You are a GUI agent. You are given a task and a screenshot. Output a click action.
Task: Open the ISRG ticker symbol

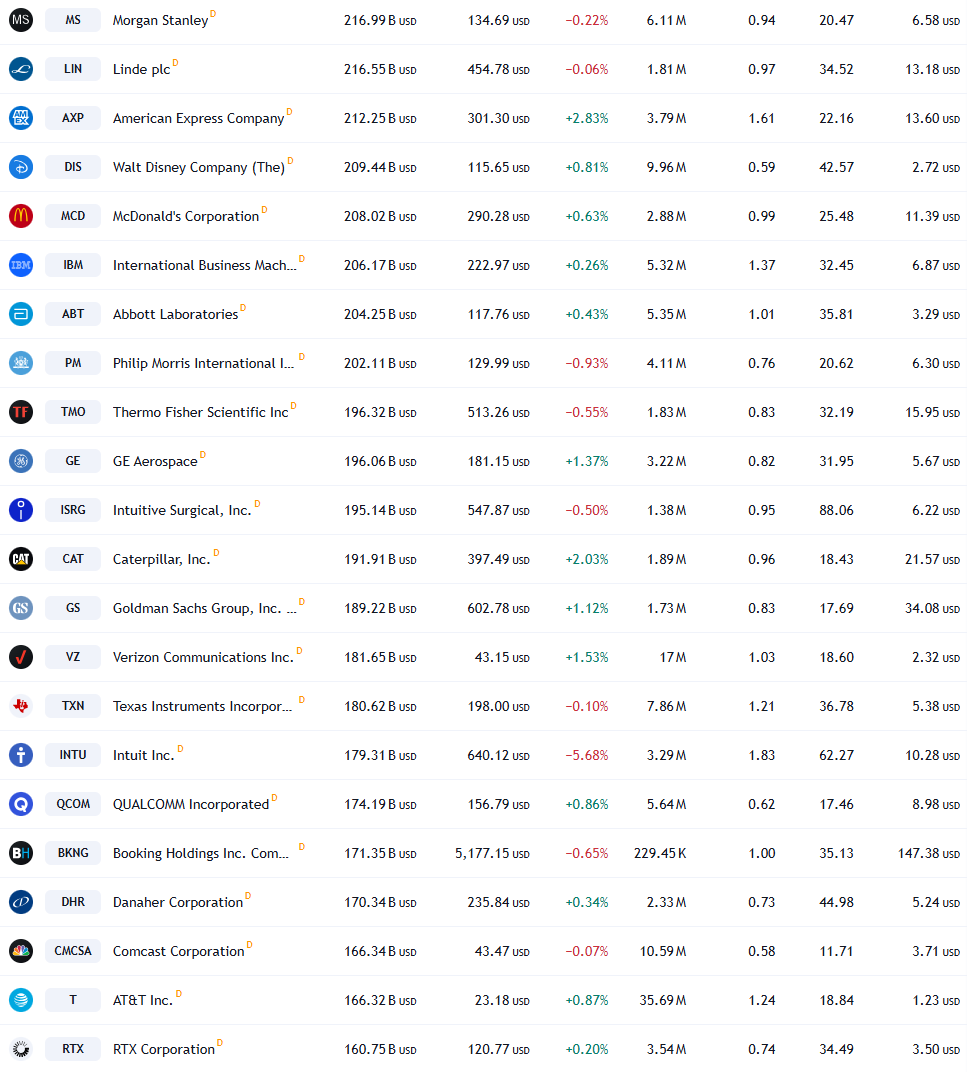pyautogui.click(x=73, y=510)
